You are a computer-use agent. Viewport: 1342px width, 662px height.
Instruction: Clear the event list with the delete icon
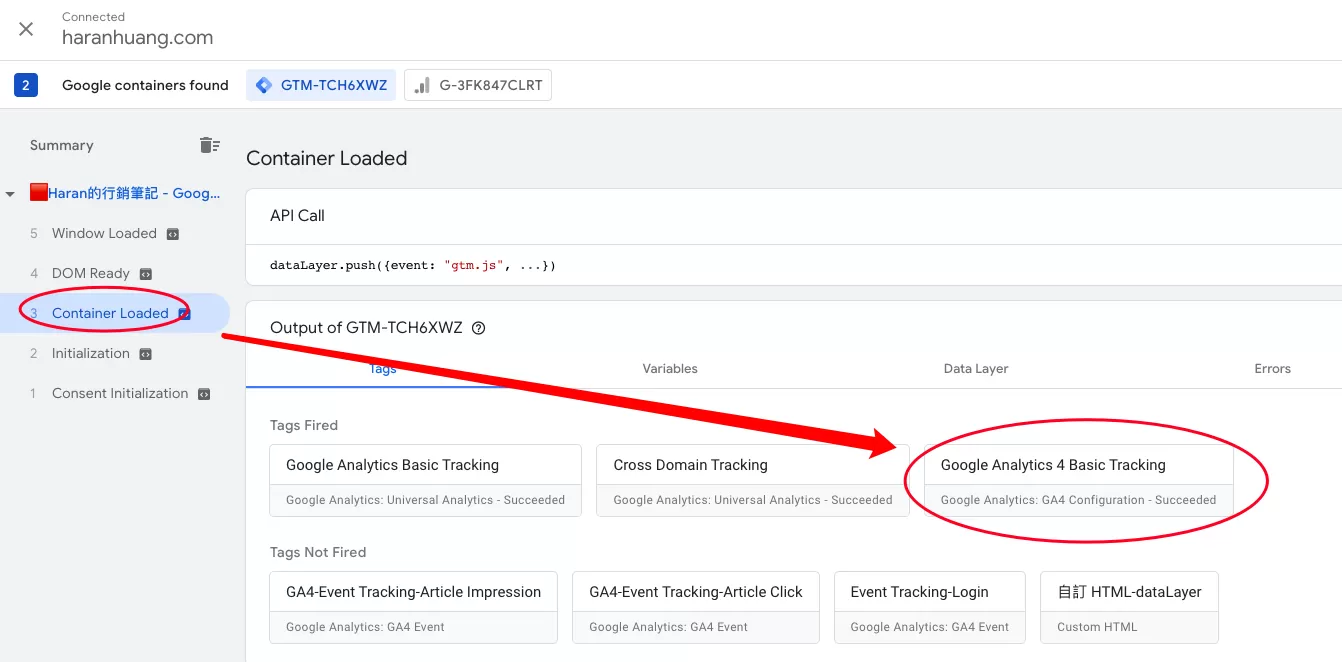click(209, 145)
